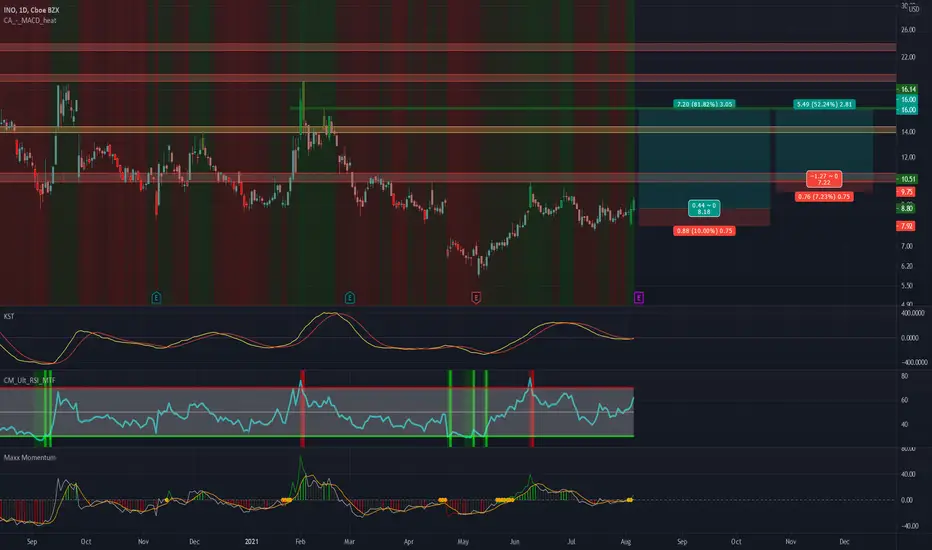Screen dimensions: 932x550
Task: Click the 7.20 (81.82%) 3.05 target label
Action: tap(704, 104)
